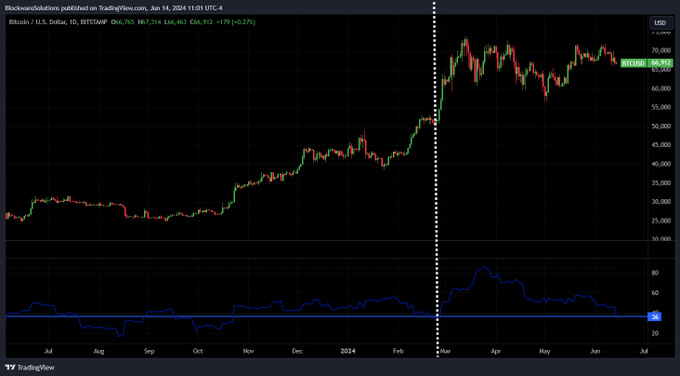Click the Oct label on time axis
The height and width of the screenshot is (376, 680).
[x=198, y=351]
